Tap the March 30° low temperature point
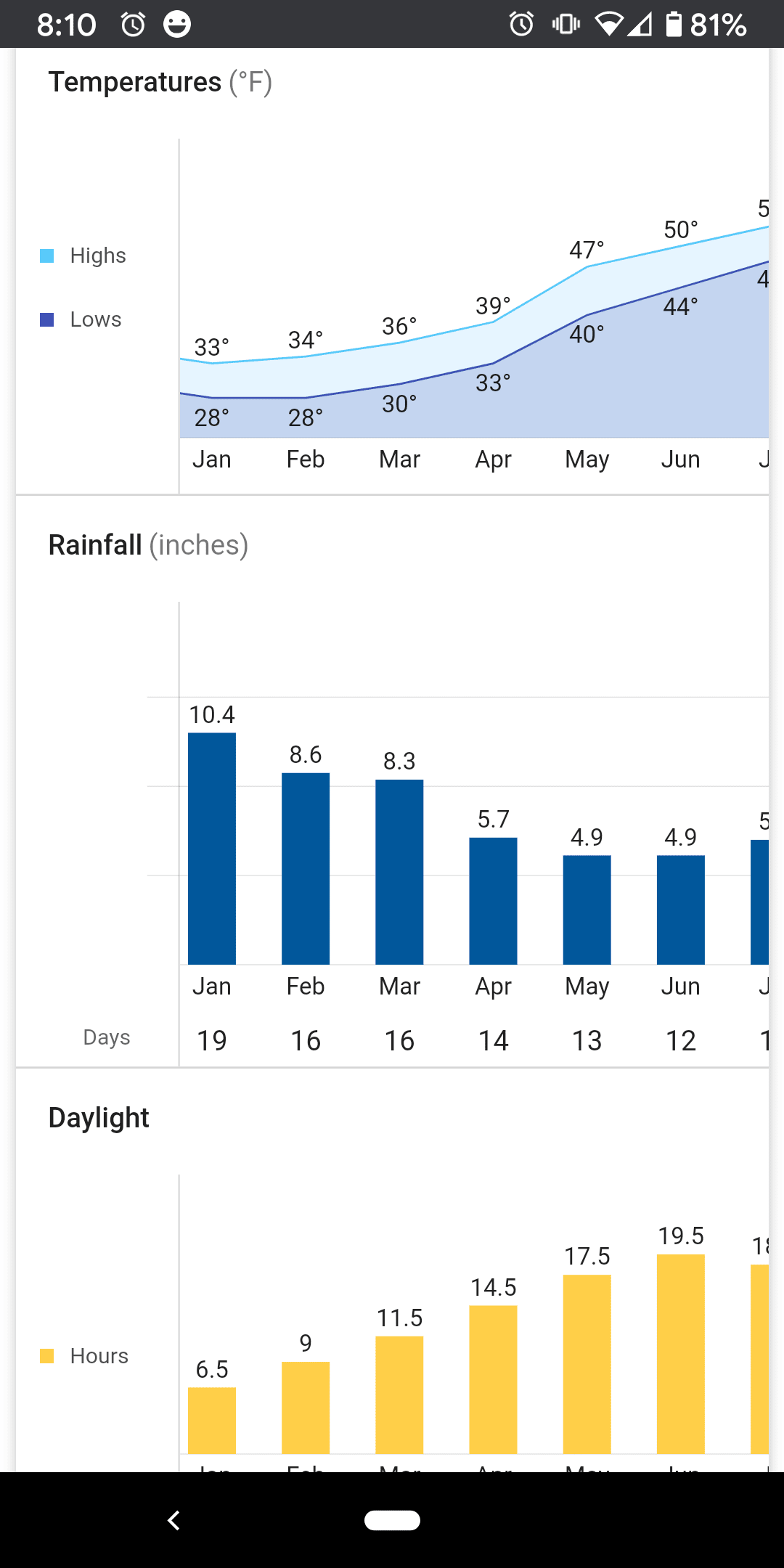784x1568 pixels. click(399, 384)
